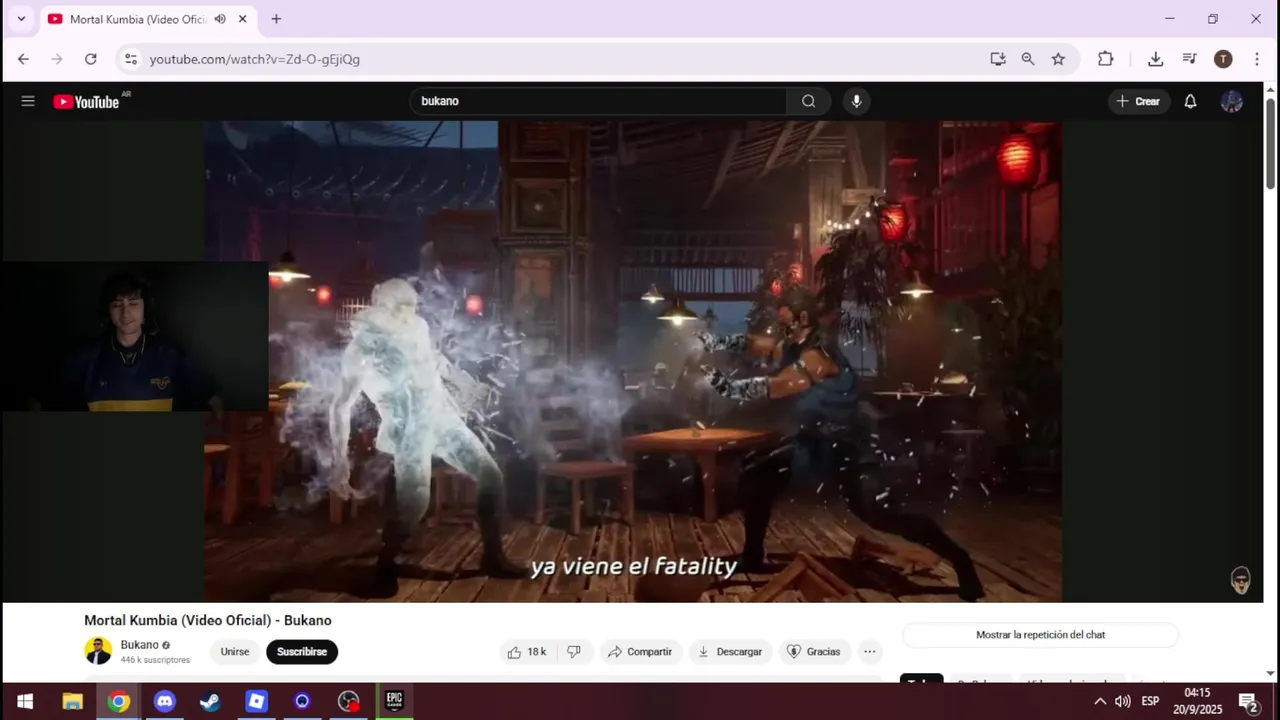Click Mostrar la repetición del chat
Screen dimensions: 1280x720
pyautogui.click(x=1040, y=635)
